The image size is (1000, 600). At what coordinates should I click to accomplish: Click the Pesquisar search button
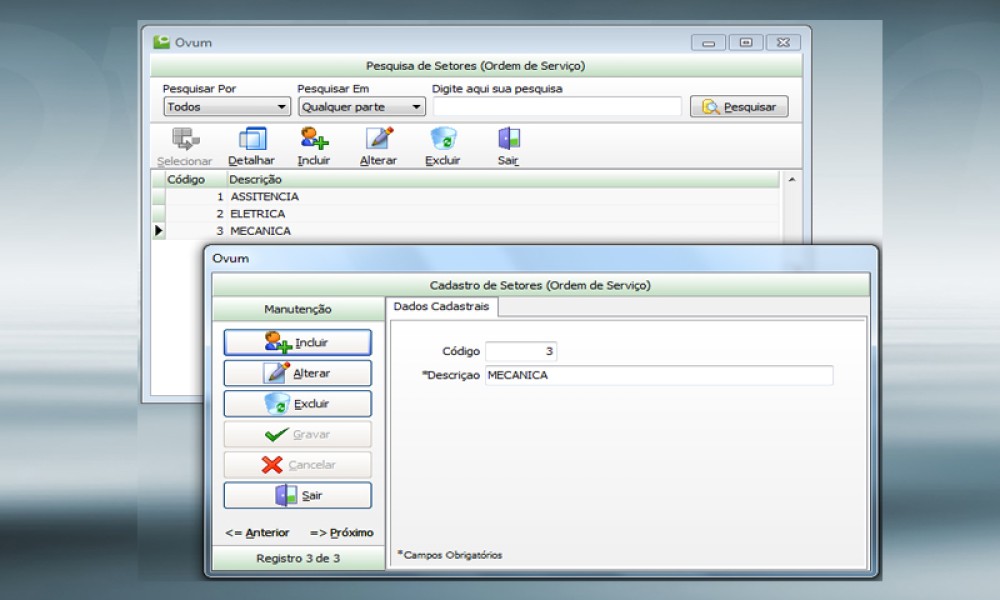739,107
